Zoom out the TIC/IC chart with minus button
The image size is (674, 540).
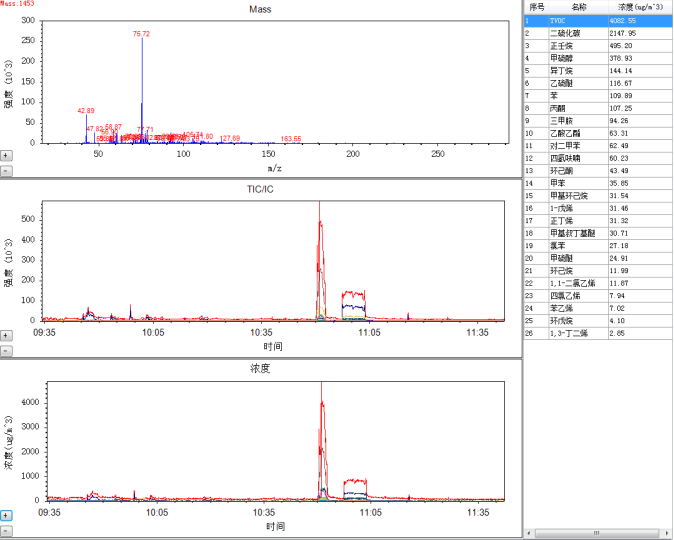(x=6, y=351)
